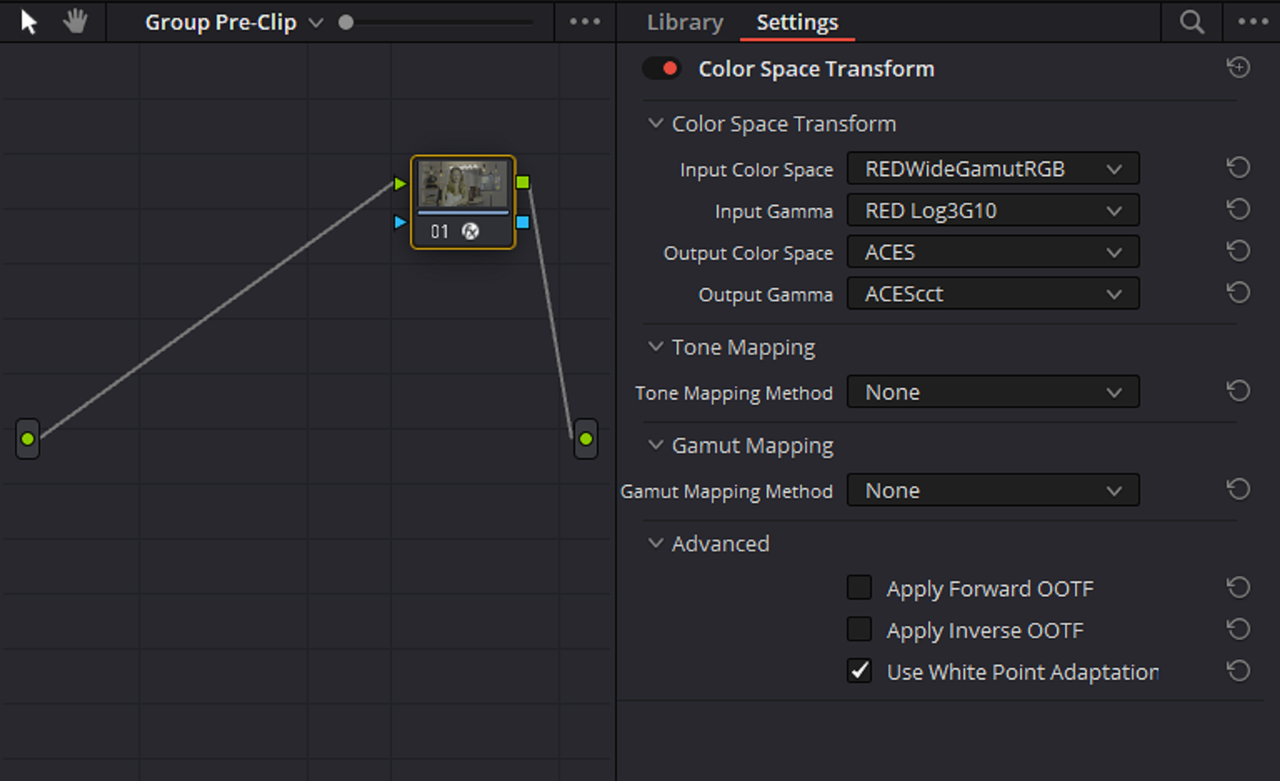The height and width of the screenshot is (781, 1280).
Task: Open settings panel three-dot options menu
Action: (1252, 22)
